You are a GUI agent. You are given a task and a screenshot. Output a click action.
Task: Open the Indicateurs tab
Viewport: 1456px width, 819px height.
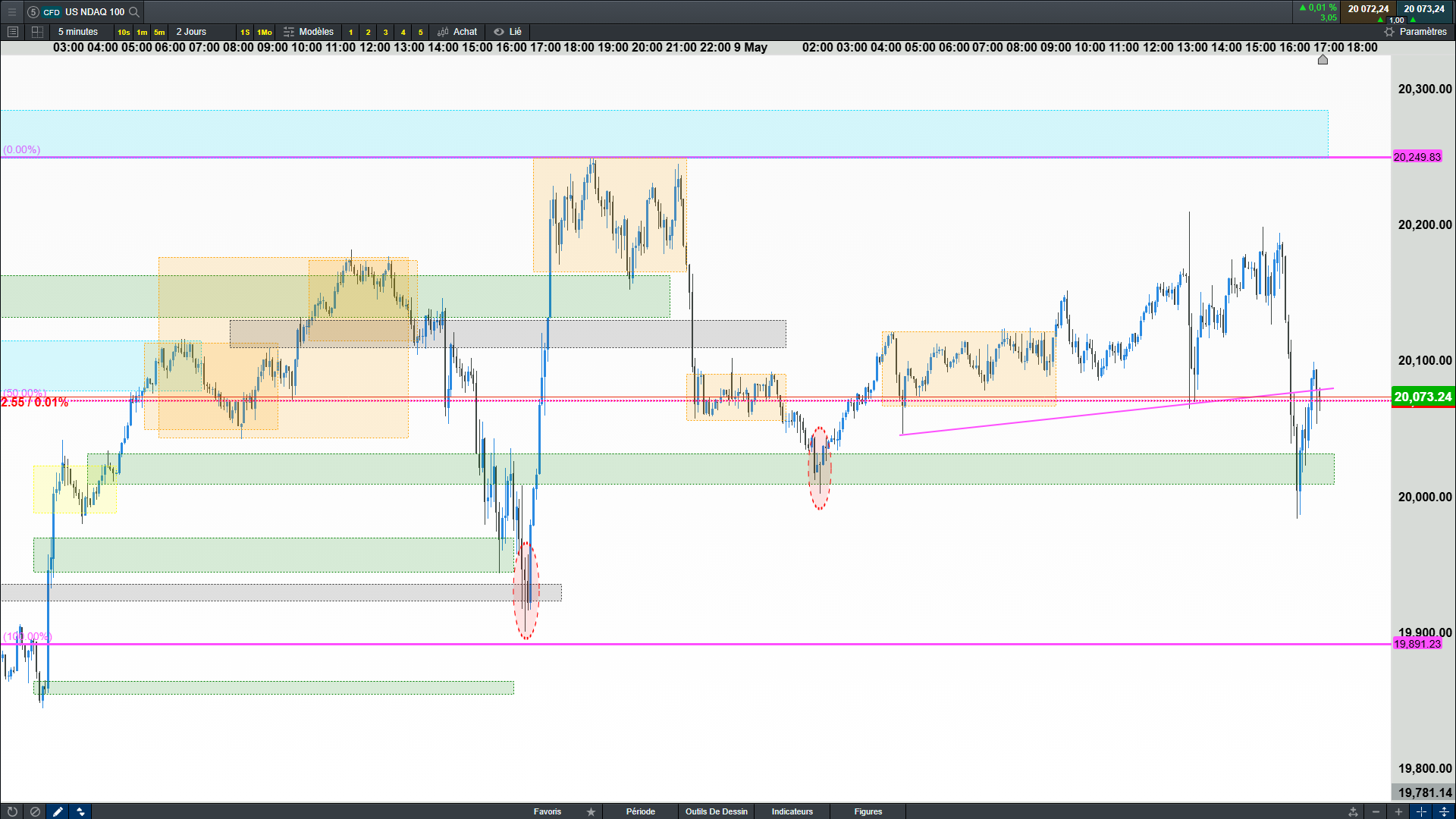pyautogui.click(x=792, y=811)
